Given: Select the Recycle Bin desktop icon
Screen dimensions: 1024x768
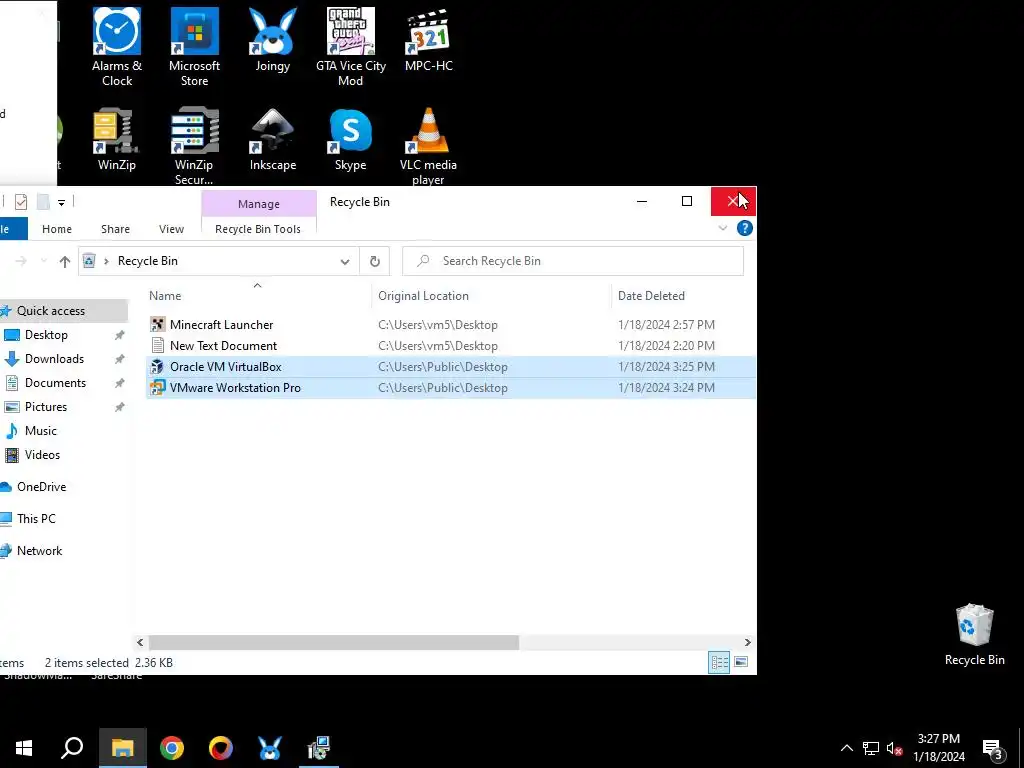Looking at the screenshot, I should point(974,634).
